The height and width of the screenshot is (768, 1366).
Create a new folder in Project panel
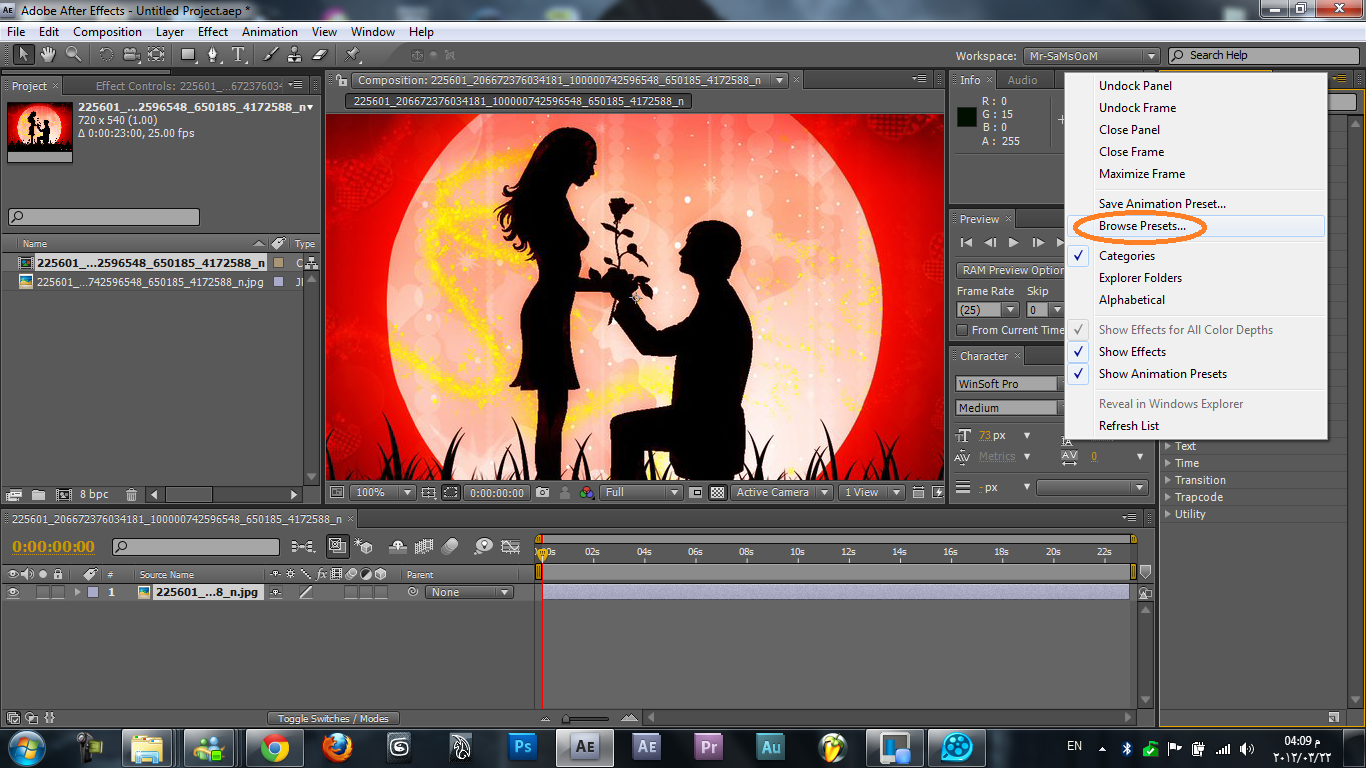38,494
